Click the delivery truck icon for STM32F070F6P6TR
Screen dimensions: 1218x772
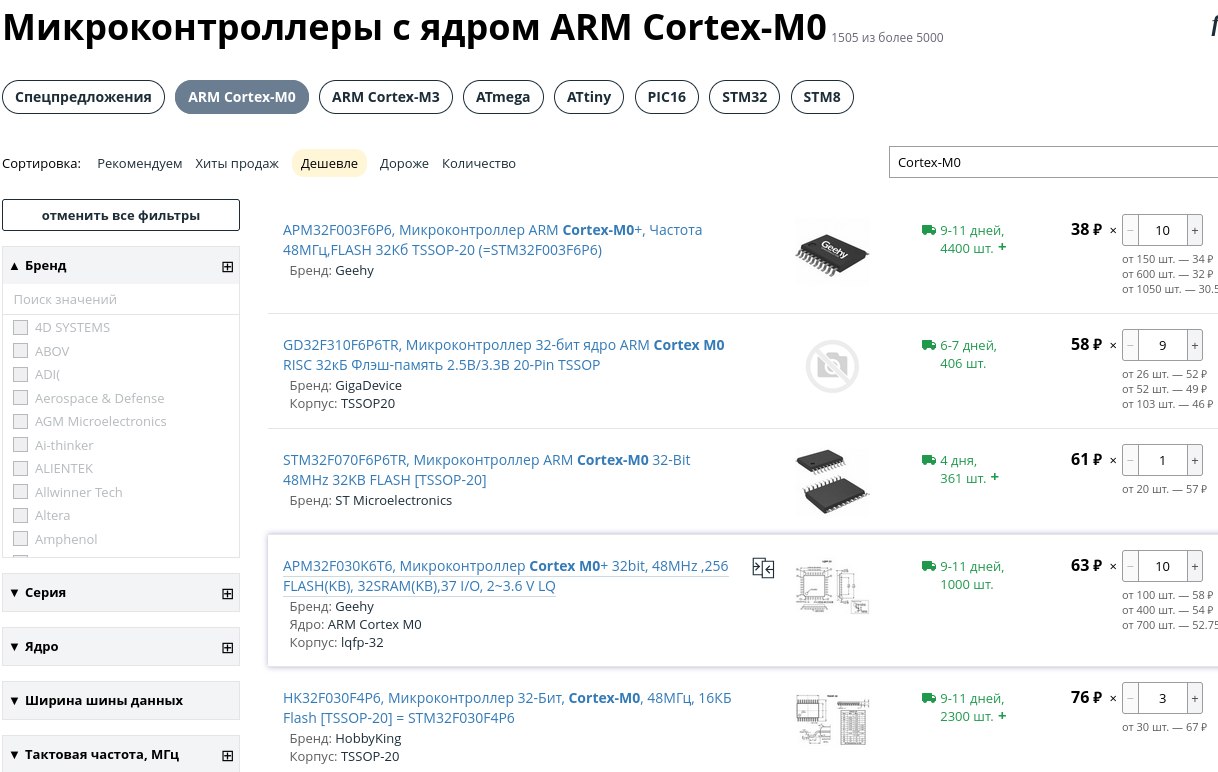click(x=928, y=460)
